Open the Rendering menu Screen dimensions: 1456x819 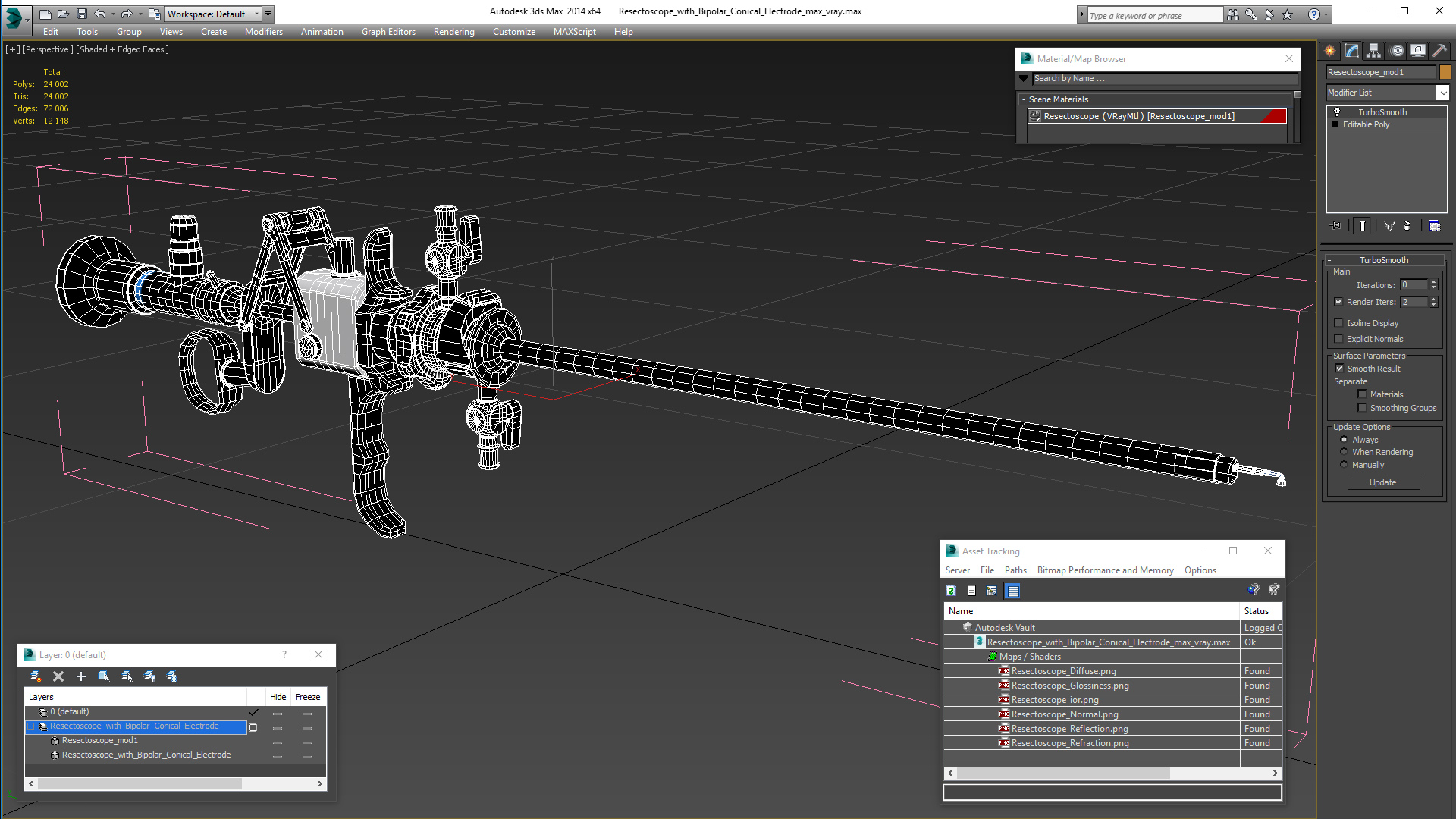coord(453,32)
